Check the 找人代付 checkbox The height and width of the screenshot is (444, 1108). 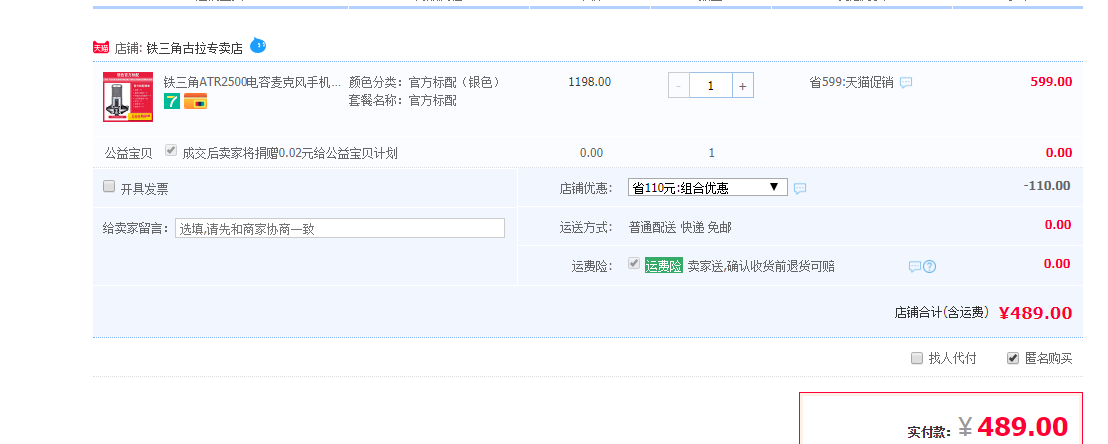tap(917, 358)
